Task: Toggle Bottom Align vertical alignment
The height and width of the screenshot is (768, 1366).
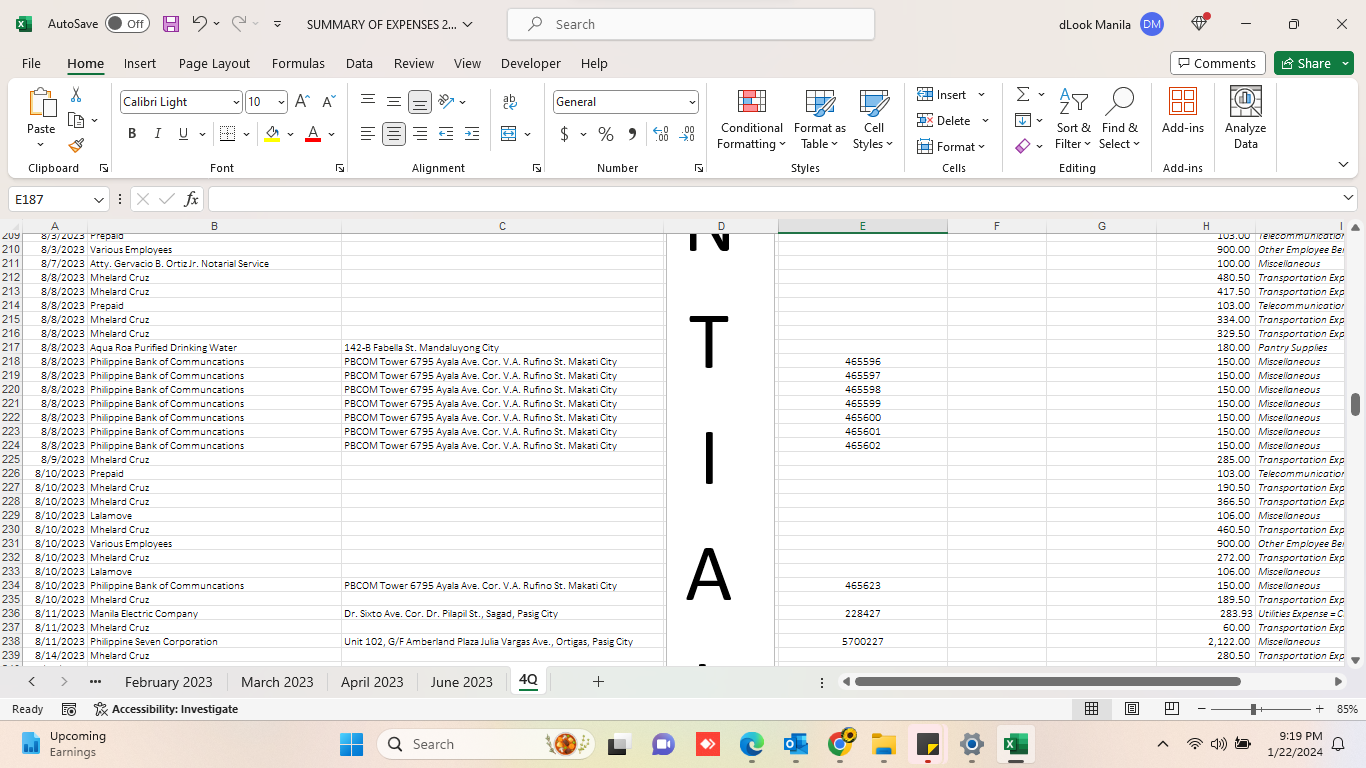Action: pyautogui.click(x=420, y=102)
